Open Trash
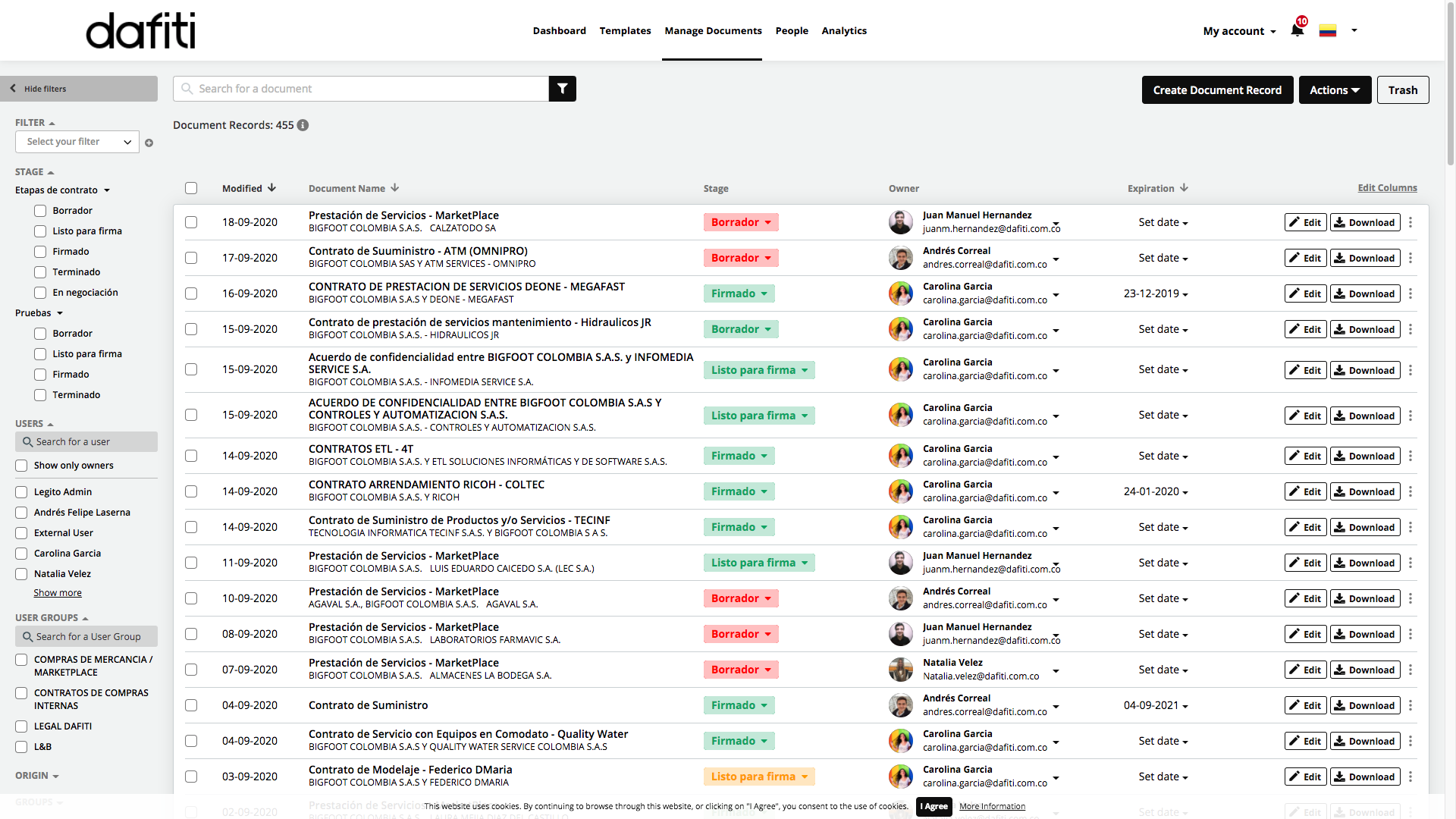 (1403, 90)
